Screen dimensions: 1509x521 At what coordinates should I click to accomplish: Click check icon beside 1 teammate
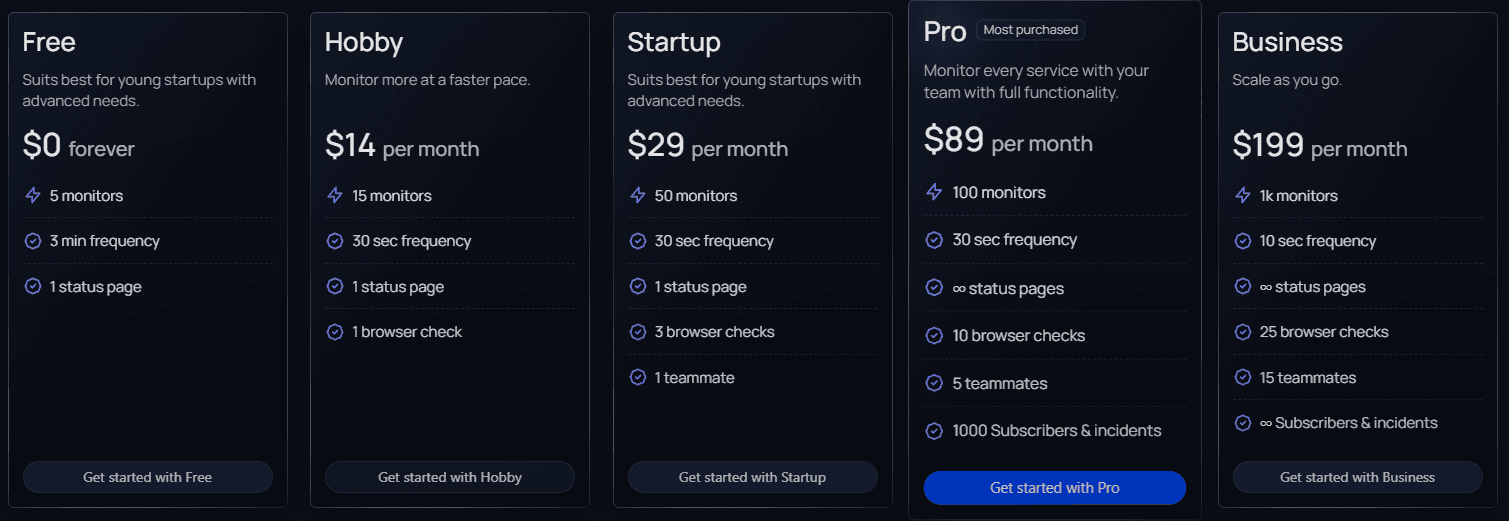(637, 378)
